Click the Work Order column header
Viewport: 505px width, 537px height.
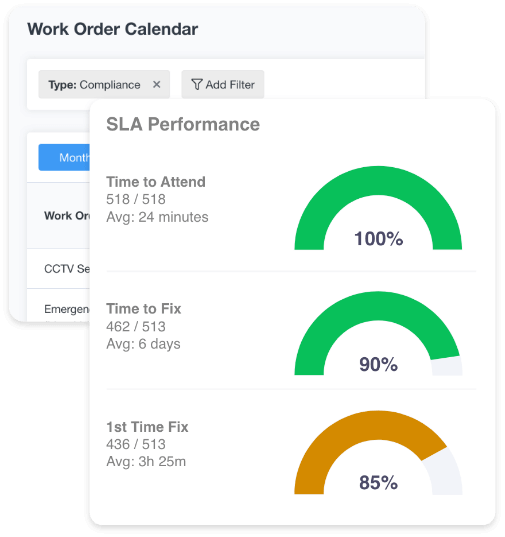67,216
